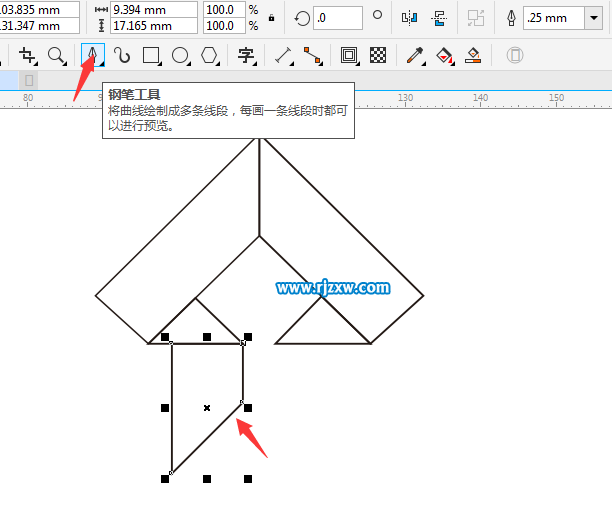Click the rotation angle icon
Viewport: 612px width, 527px height.
302,18
